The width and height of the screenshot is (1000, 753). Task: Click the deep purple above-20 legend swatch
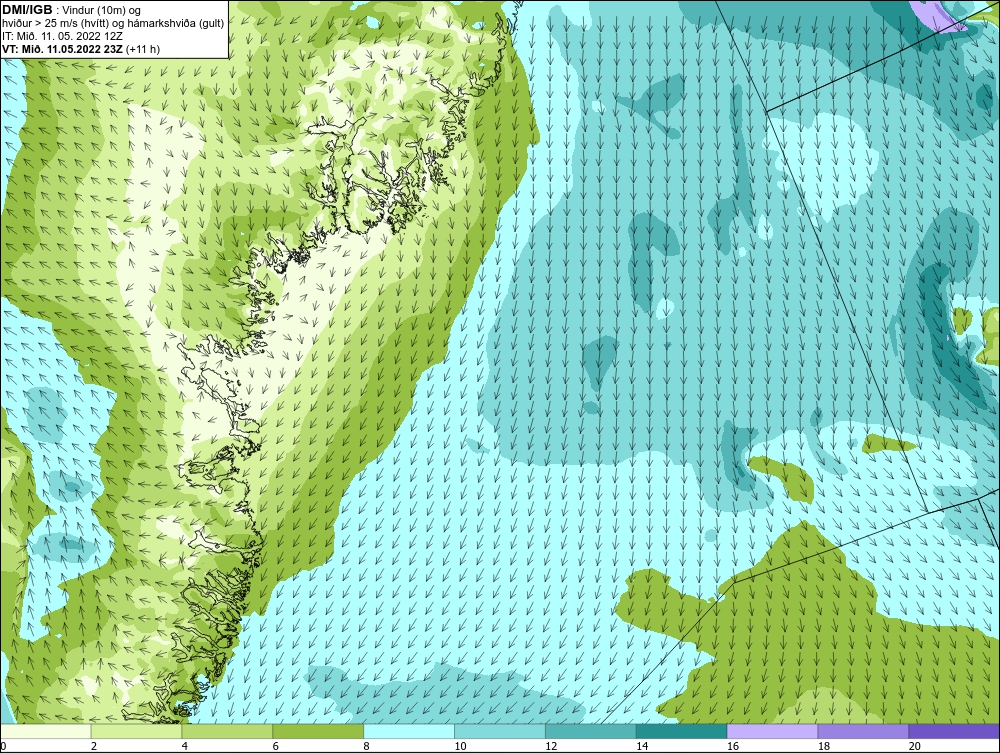[954, 731]
